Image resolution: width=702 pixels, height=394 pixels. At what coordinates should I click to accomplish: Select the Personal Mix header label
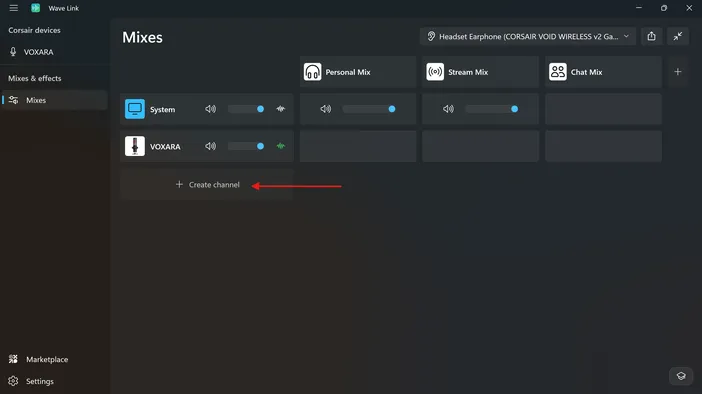point(348,72)
